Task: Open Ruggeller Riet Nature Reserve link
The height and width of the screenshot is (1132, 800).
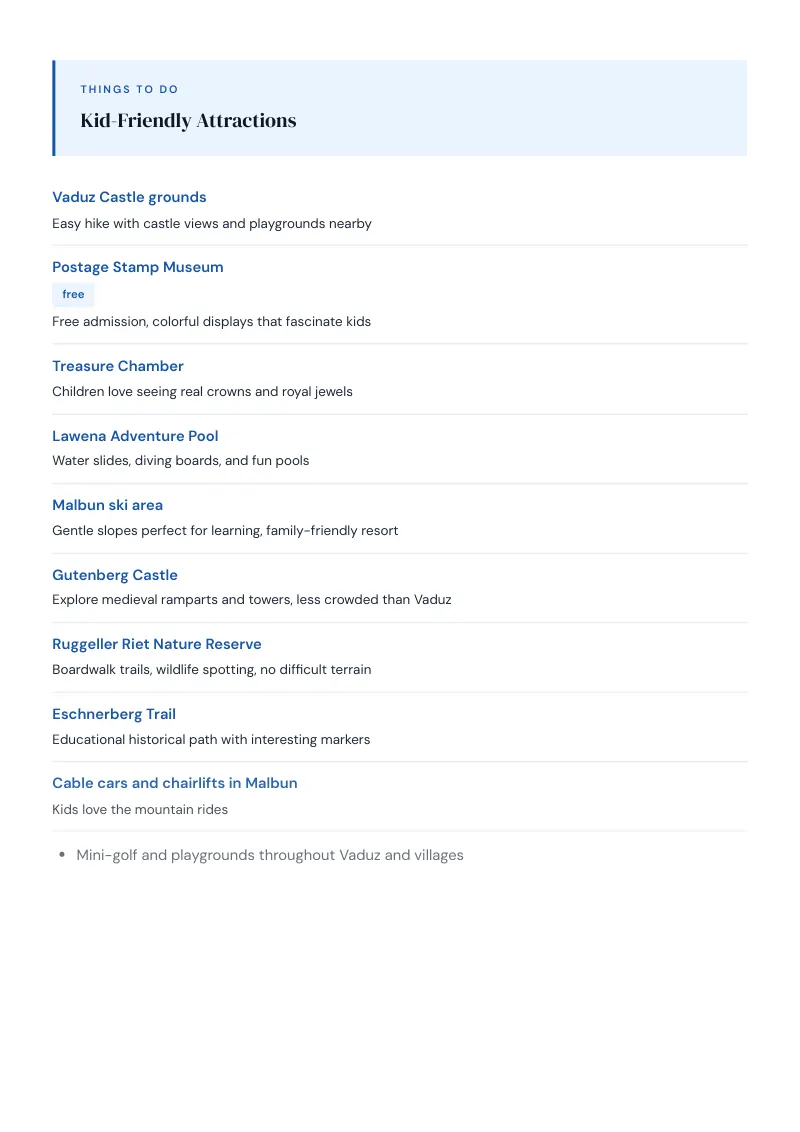Action: point(157,644)
